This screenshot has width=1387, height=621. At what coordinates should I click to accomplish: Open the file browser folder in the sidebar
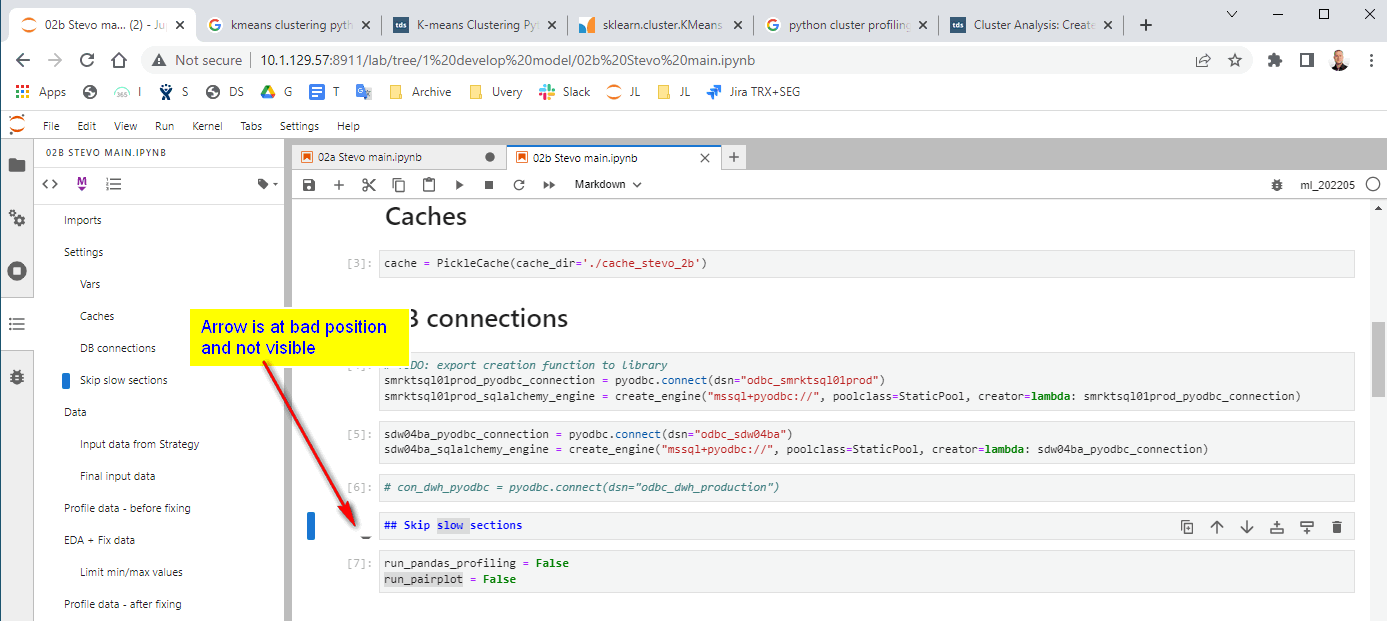(x=17, y=166)
